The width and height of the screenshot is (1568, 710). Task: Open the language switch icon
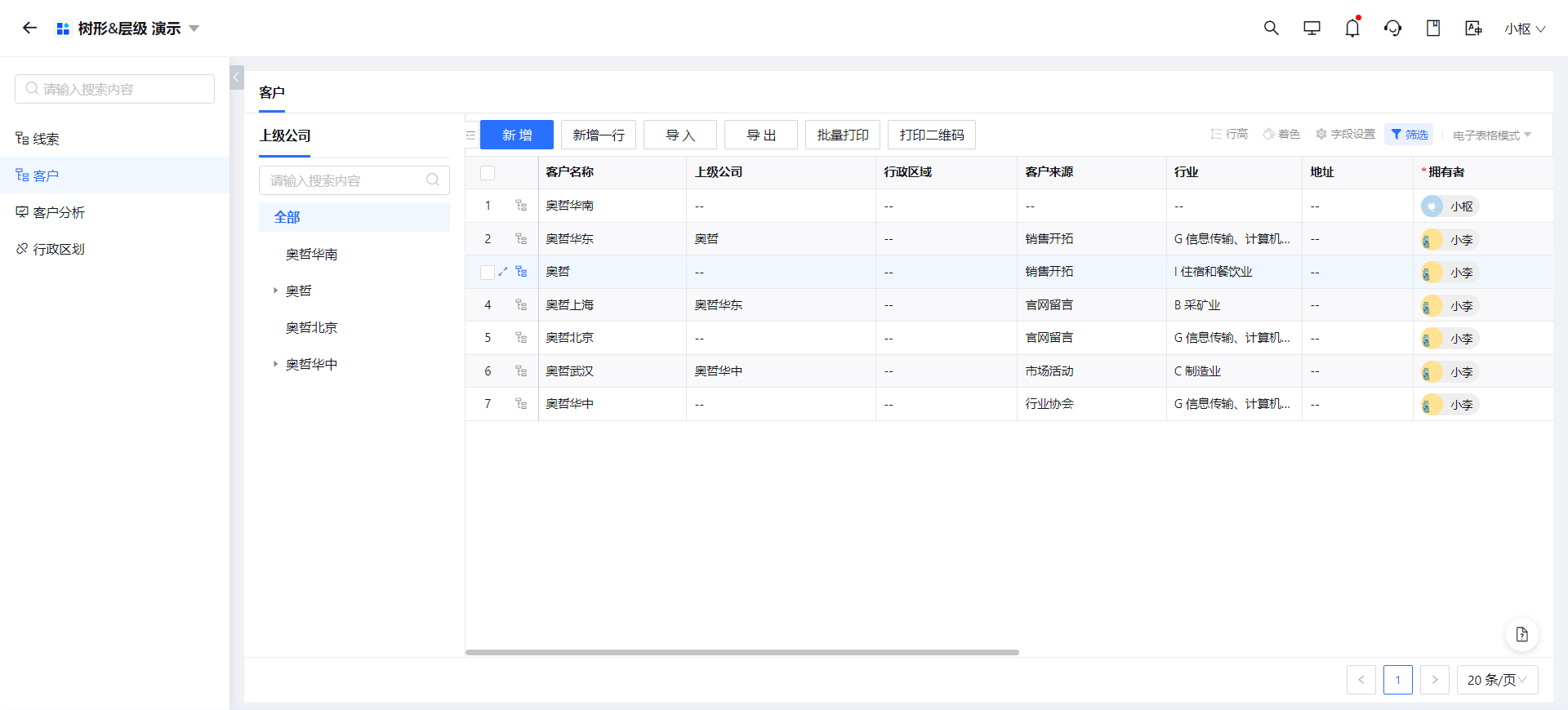click(x=1473, y=28)
